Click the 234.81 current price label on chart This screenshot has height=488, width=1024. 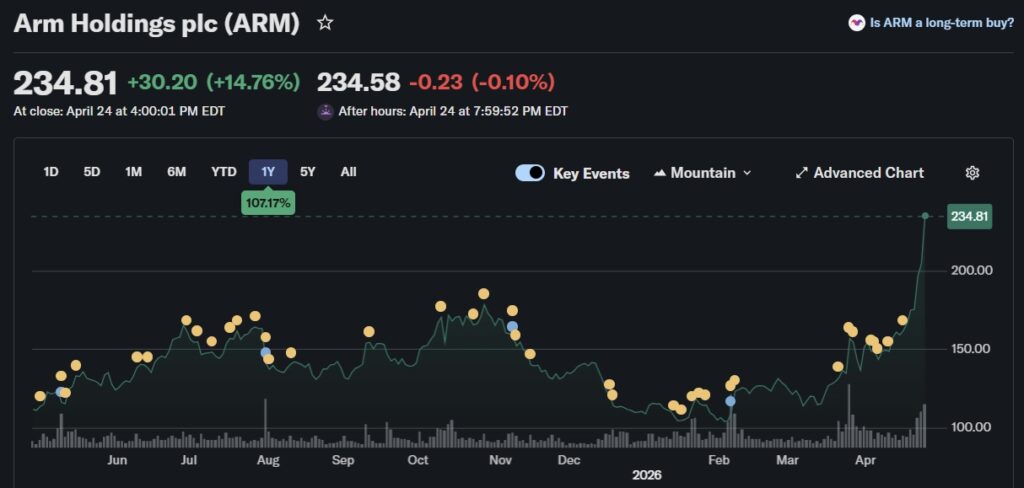[x=969, y=216]
